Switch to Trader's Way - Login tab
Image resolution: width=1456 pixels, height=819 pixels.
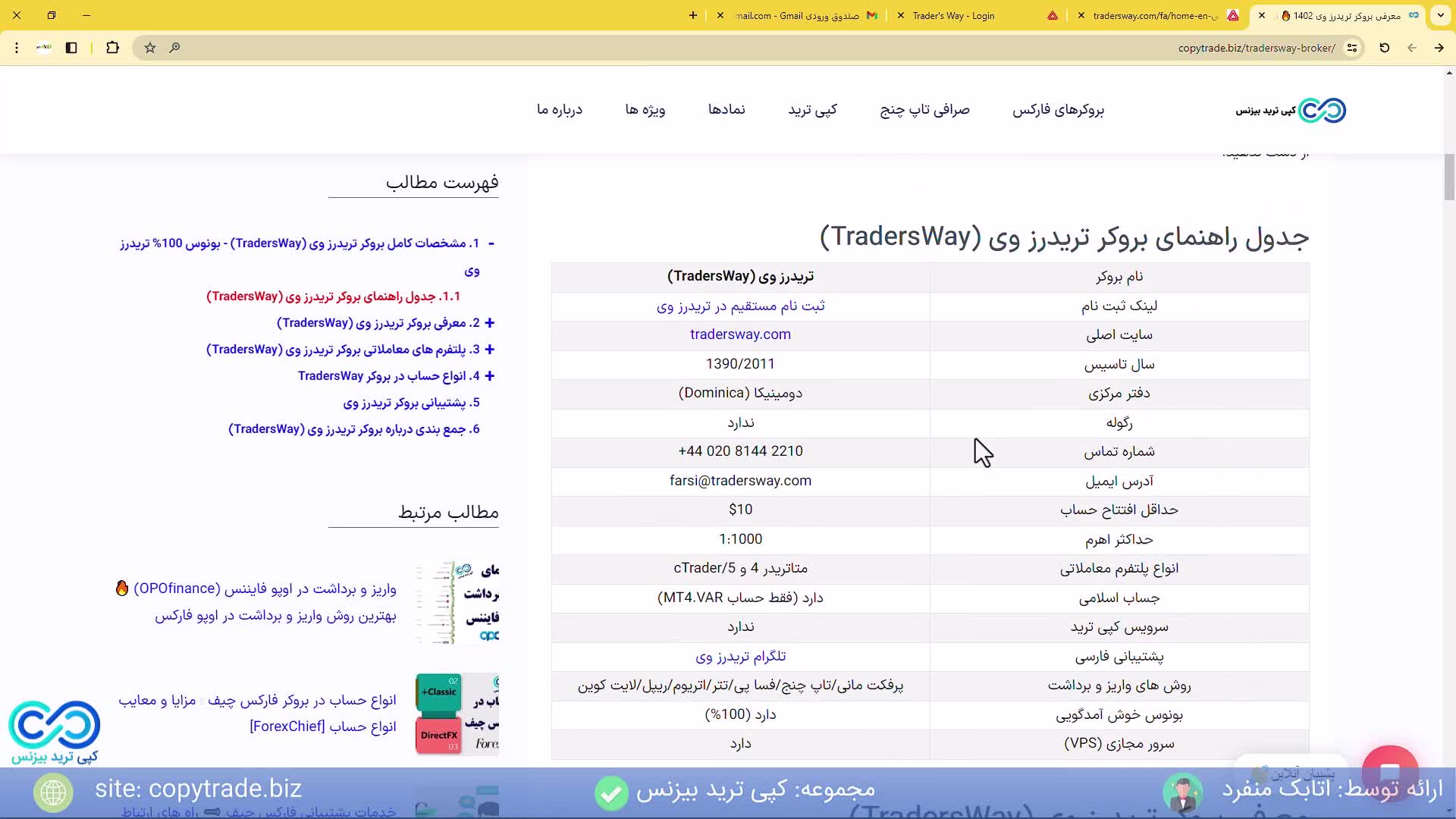tap(953, 15)
